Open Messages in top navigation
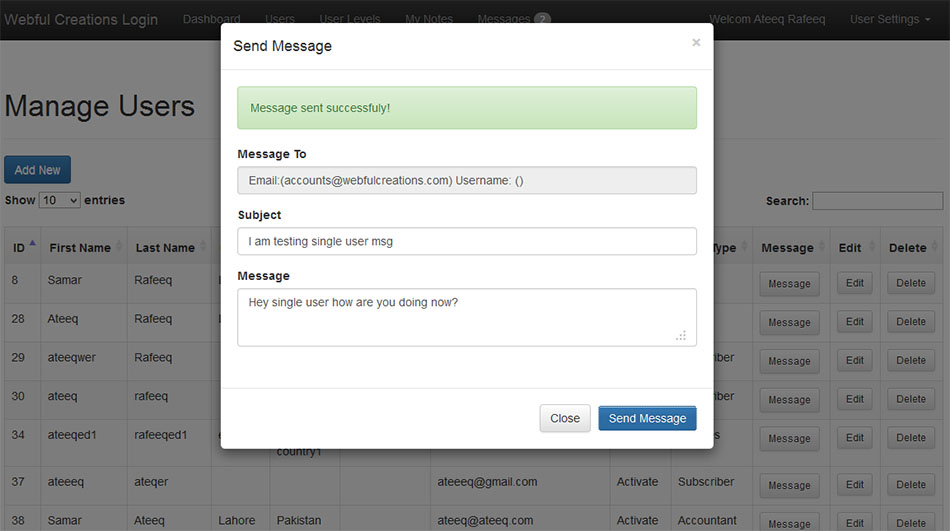 [513, 19]
